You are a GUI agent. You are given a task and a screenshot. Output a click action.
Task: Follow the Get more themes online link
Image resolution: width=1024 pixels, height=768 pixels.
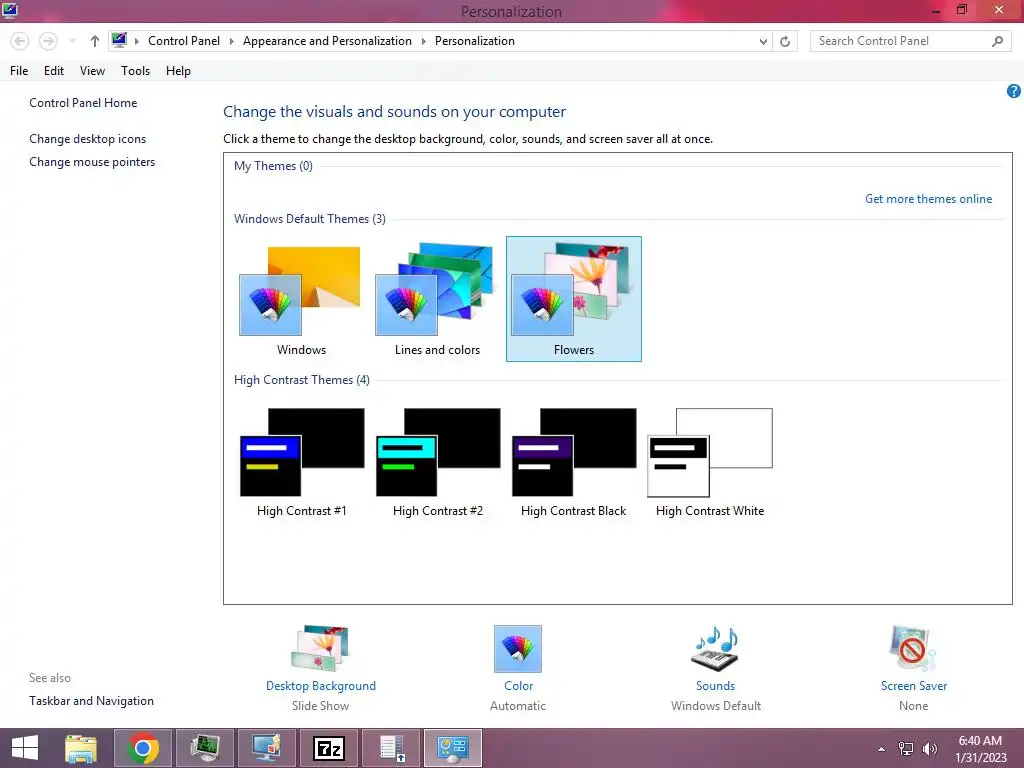click(x=928, y=199)
